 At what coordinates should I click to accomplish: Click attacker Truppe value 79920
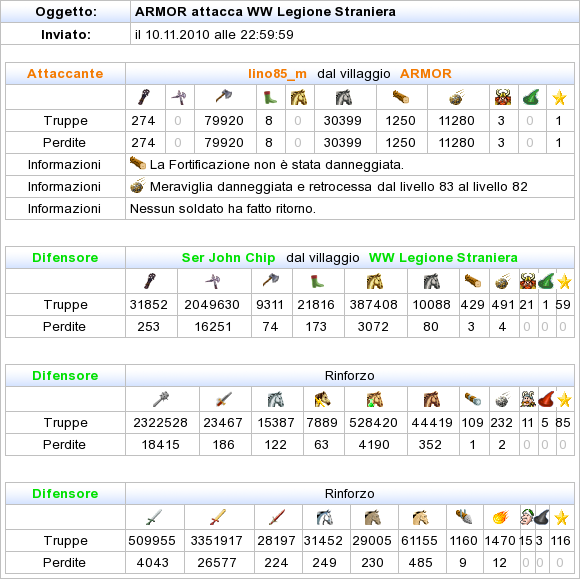click(224, 121)
